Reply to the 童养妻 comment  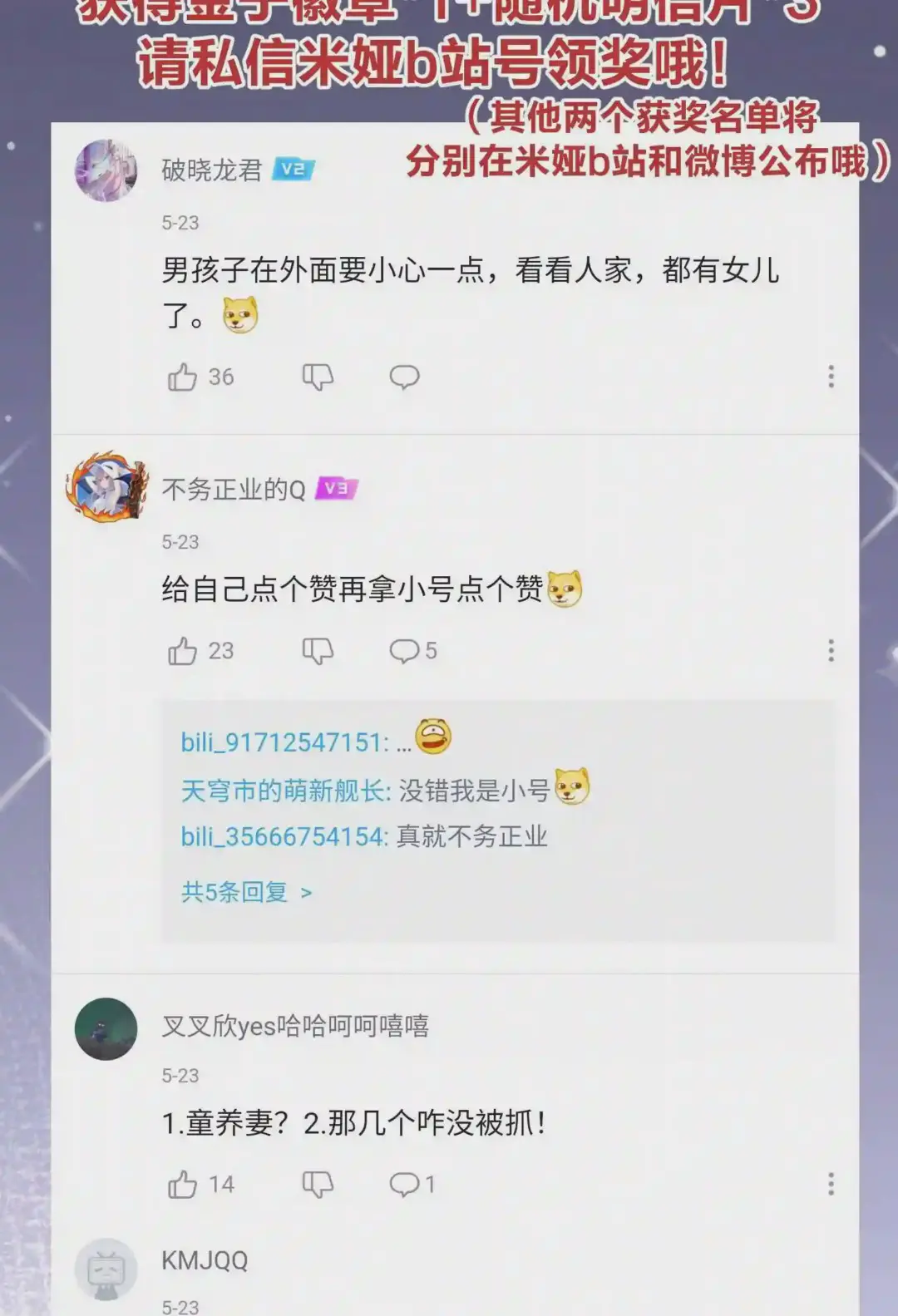(x=412, y=1185)
